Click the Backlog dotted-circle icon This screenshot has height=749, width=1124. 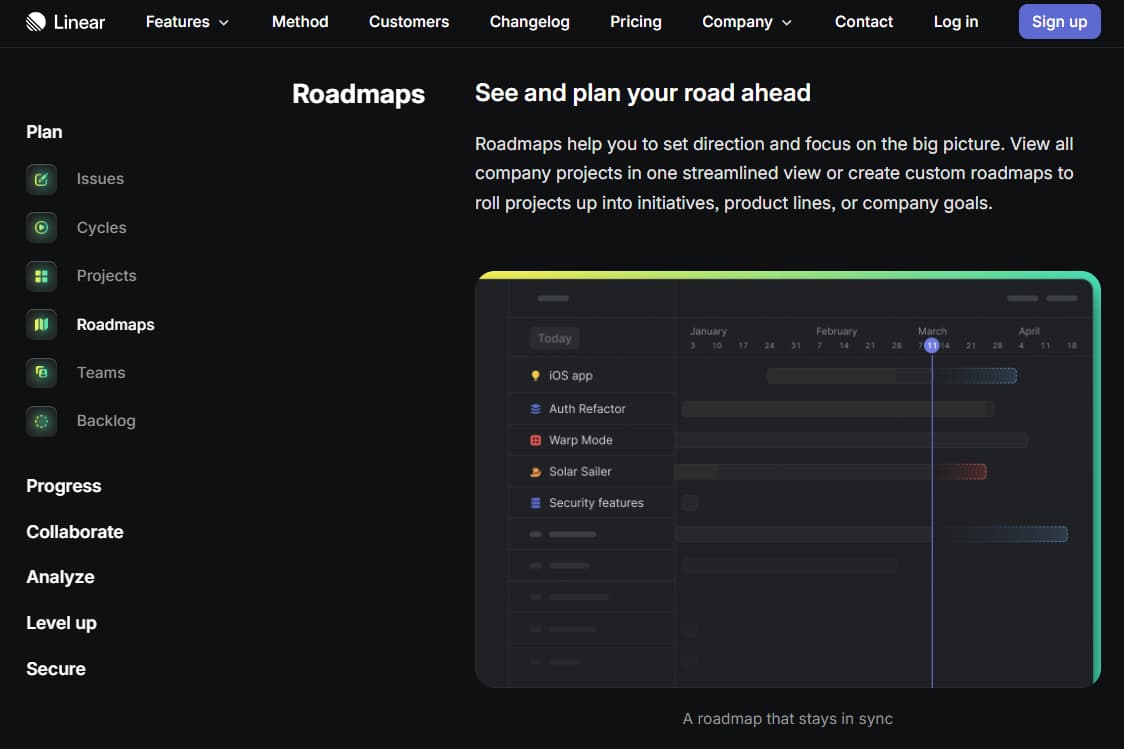point(42,421)
